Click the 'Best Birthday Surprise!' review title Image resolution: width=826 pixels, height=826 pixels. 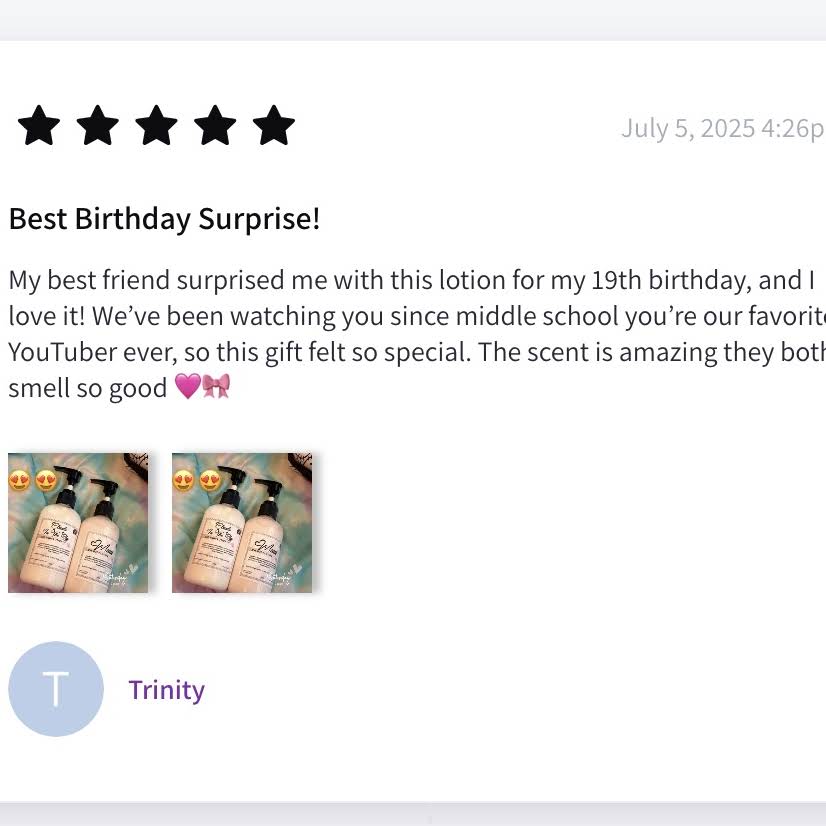[x=164, y=219]
